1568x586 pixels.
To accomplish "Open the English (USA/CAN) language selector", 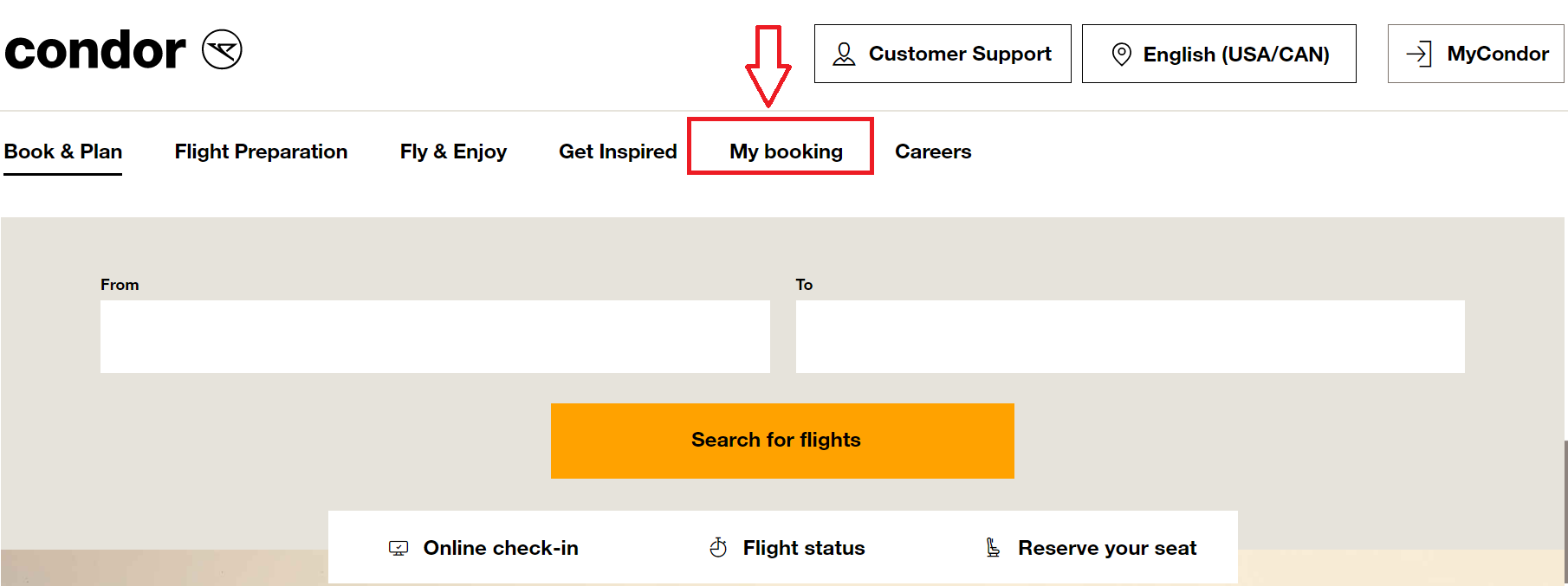I will tap(1219, 54).
